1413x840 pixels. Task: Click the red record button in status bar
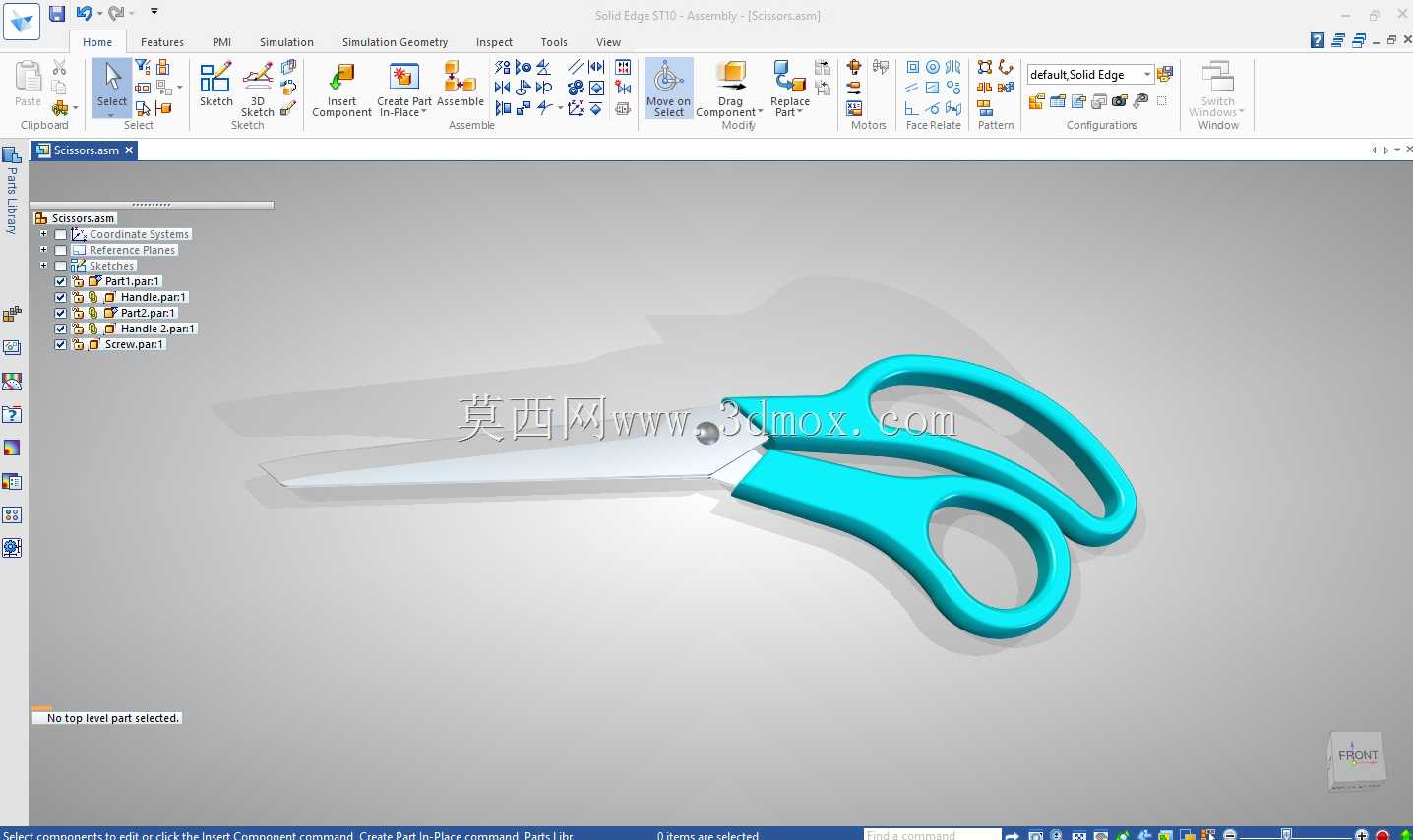pos(1382,835)
